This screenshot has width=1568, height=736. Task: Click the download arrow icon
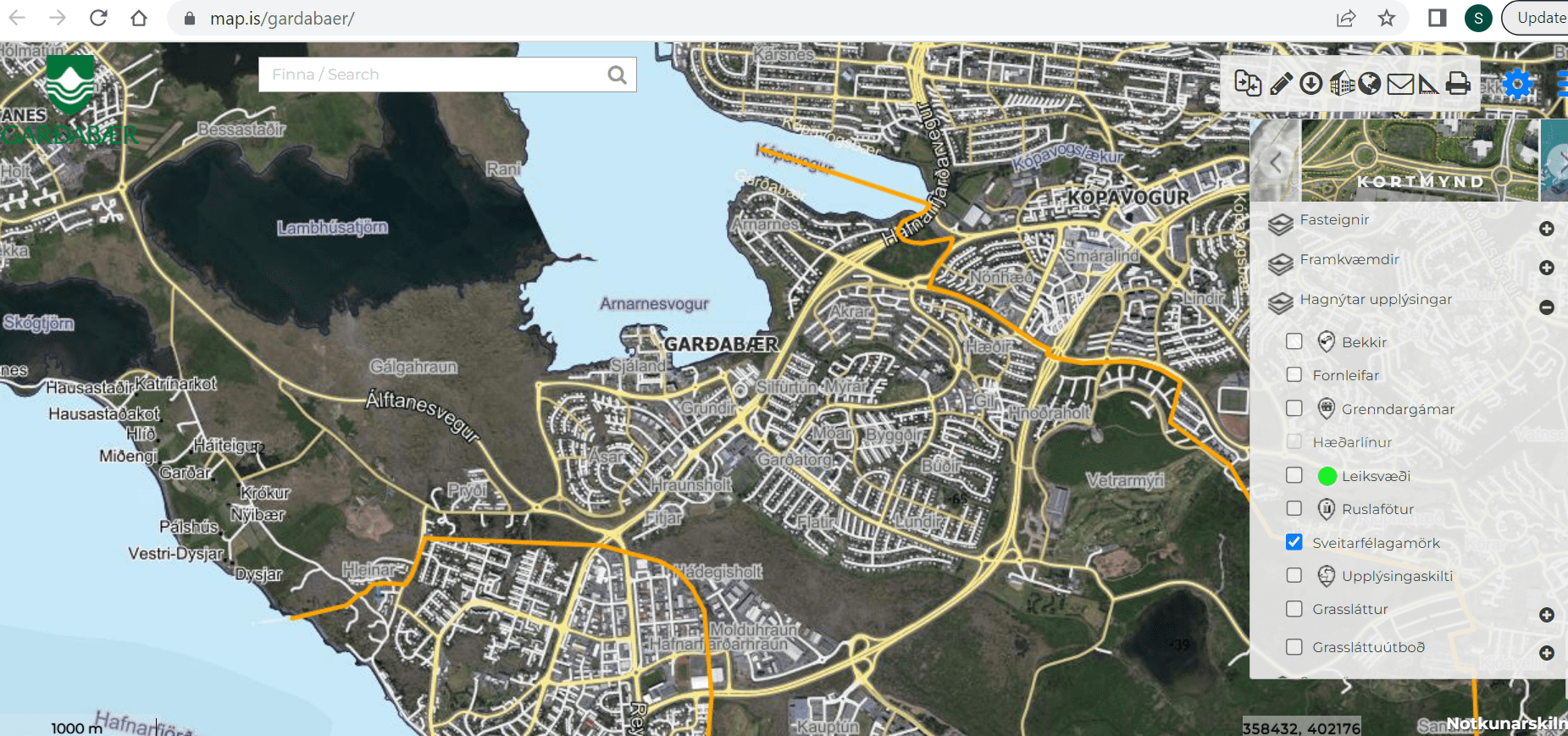(x=1310, y=83)
